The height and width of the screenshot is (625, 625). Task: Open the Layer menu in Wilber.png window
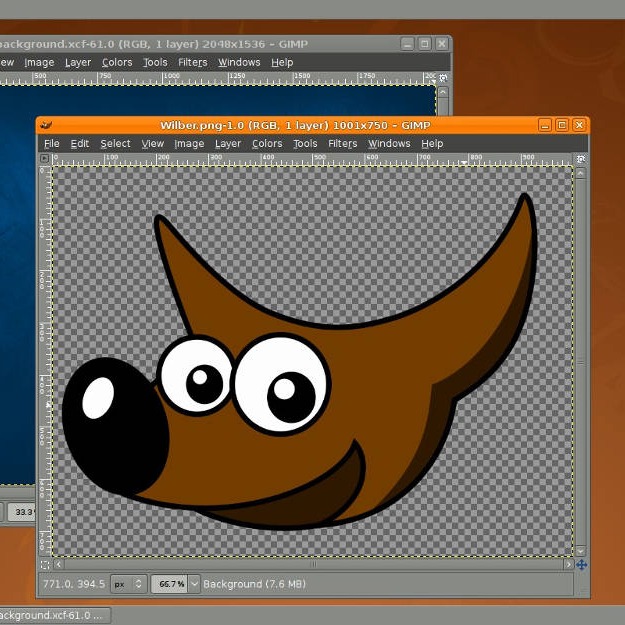pos(228,144)
